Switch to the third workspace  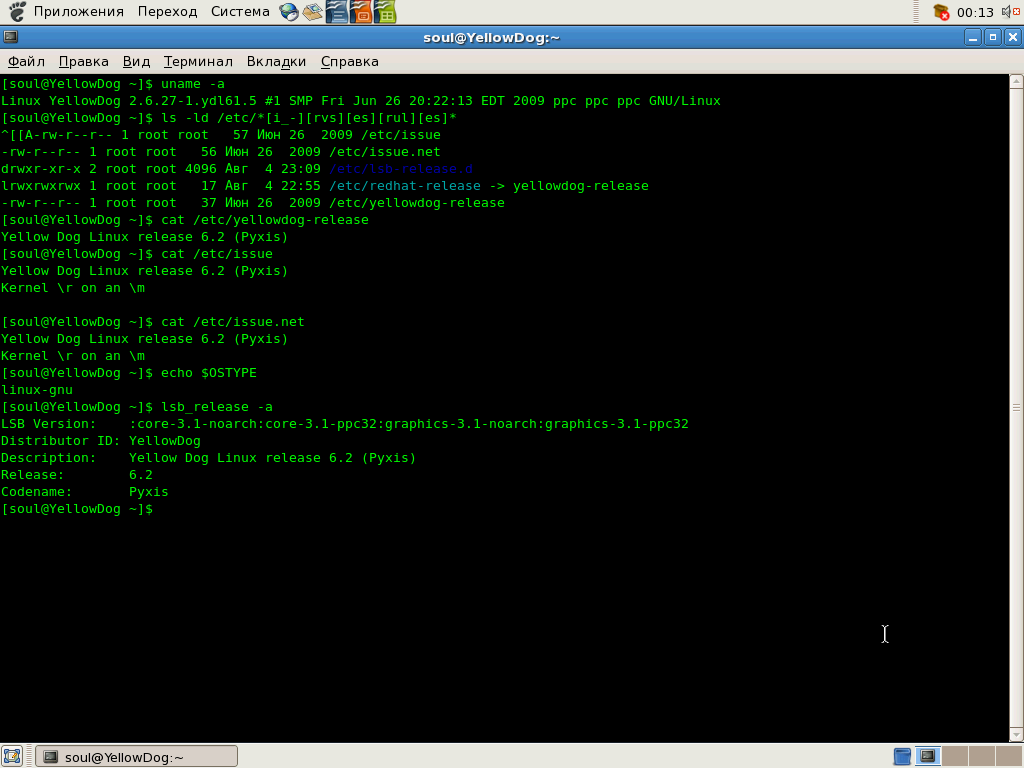(x=982, y=756)
